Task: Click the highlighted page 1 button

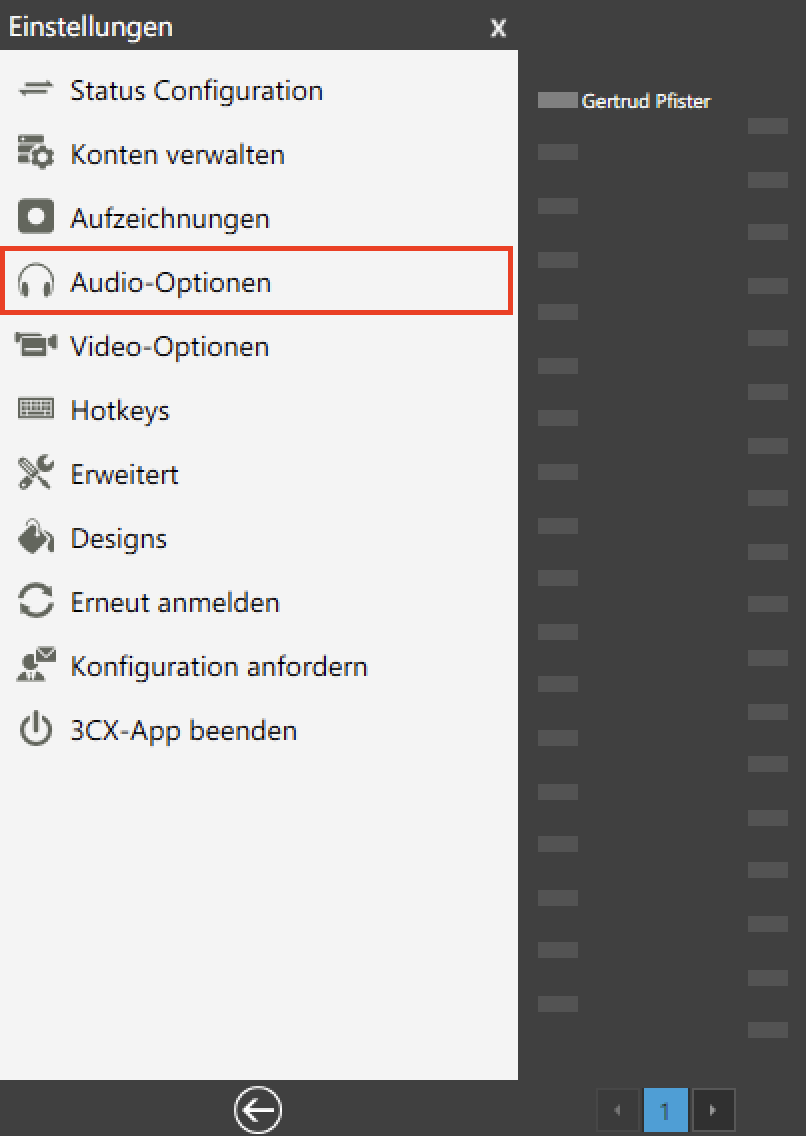Action: coord(665,1110)
